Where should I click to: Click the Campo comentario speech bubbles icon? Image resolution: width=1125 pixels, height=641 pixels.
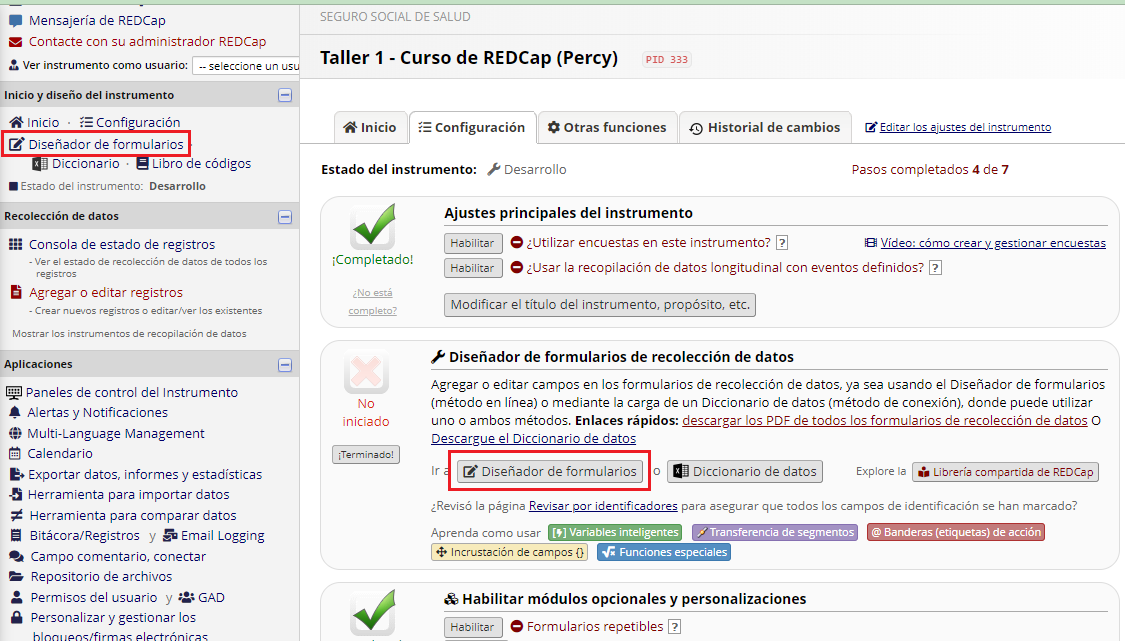[x=16, y=556]
